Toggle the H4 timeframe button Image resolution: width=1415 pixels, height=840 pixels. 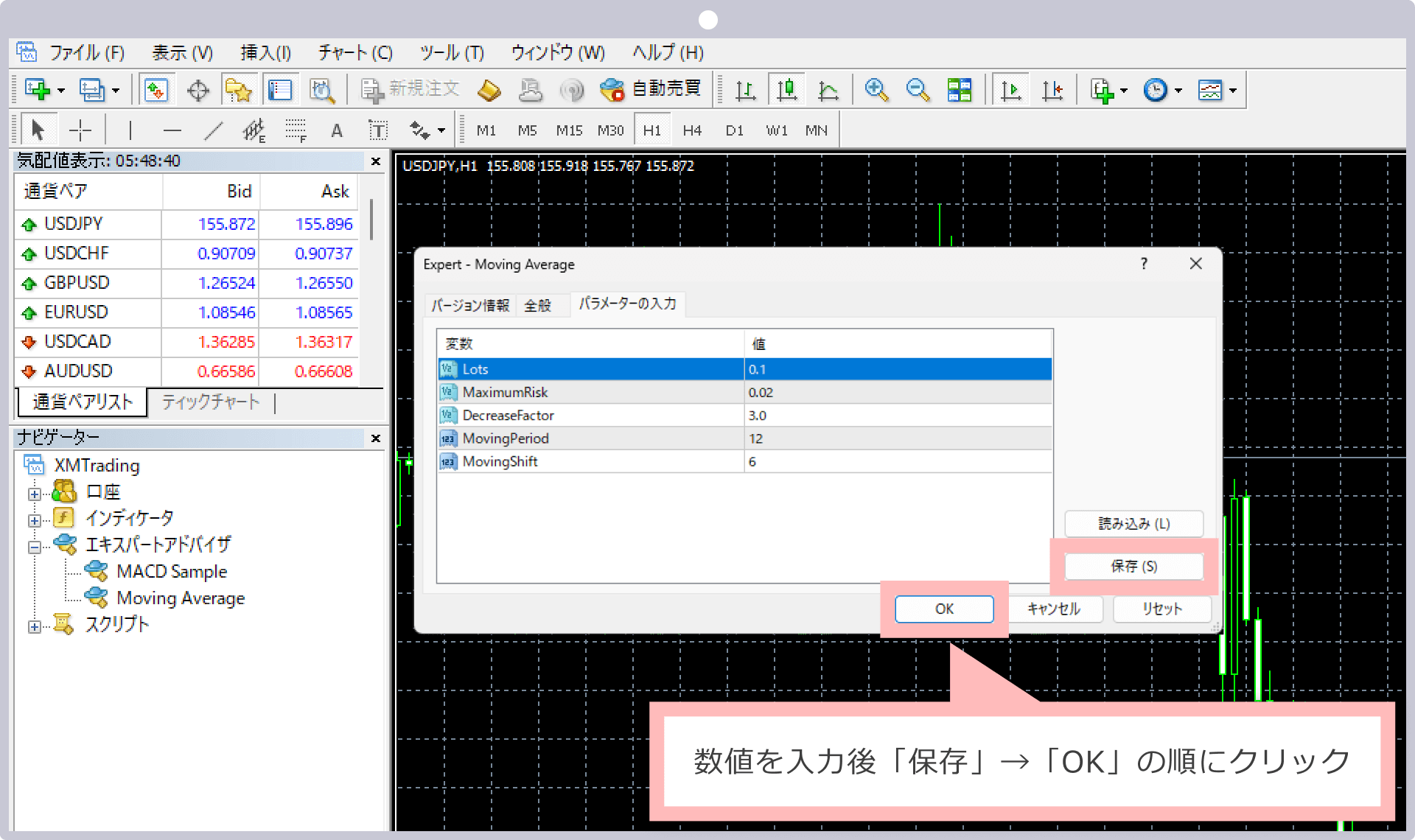pyautogui.click(x=692, y=130)
